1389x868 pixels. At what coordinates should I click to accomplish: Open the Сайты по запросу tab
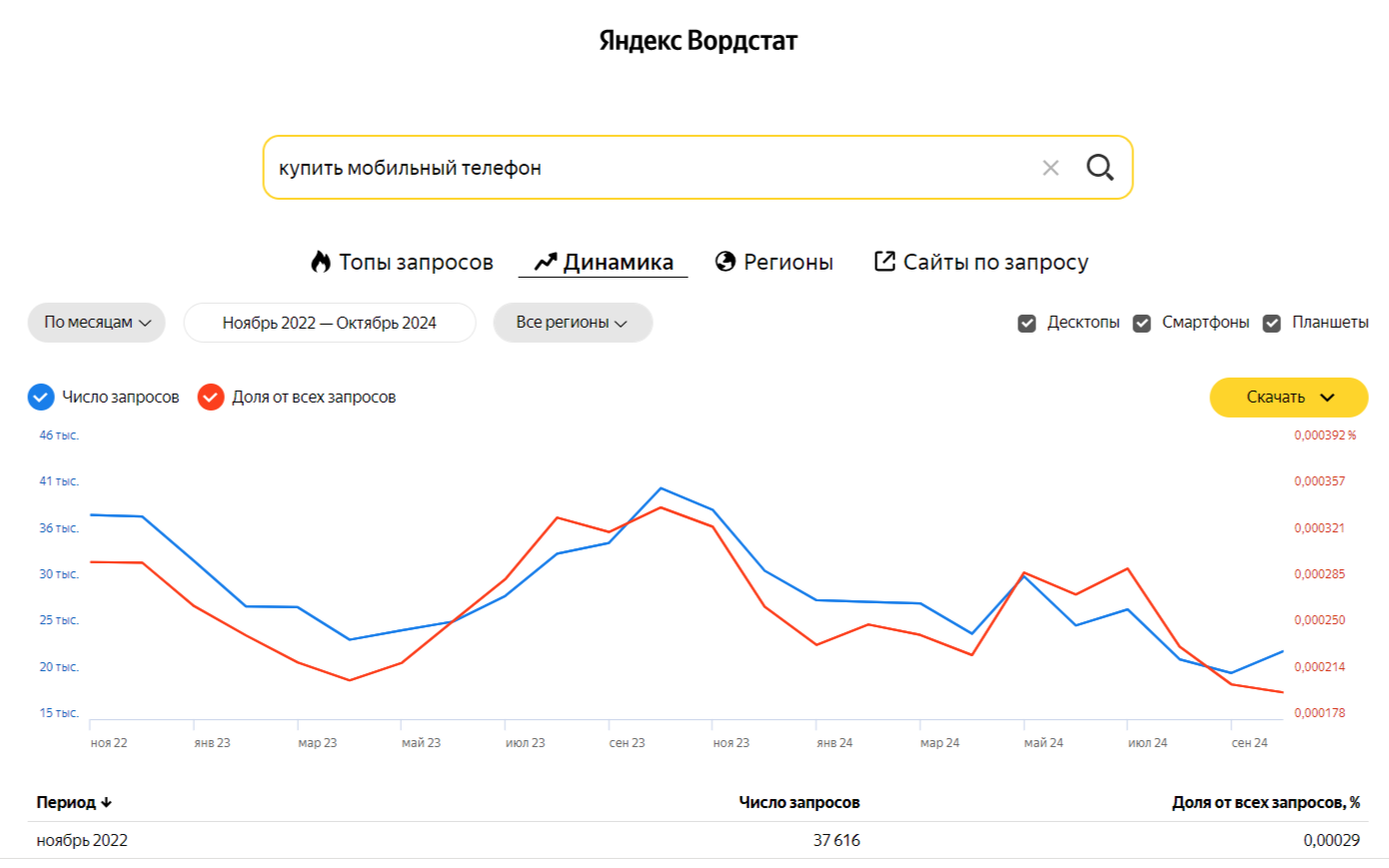[x=981, y=262]
